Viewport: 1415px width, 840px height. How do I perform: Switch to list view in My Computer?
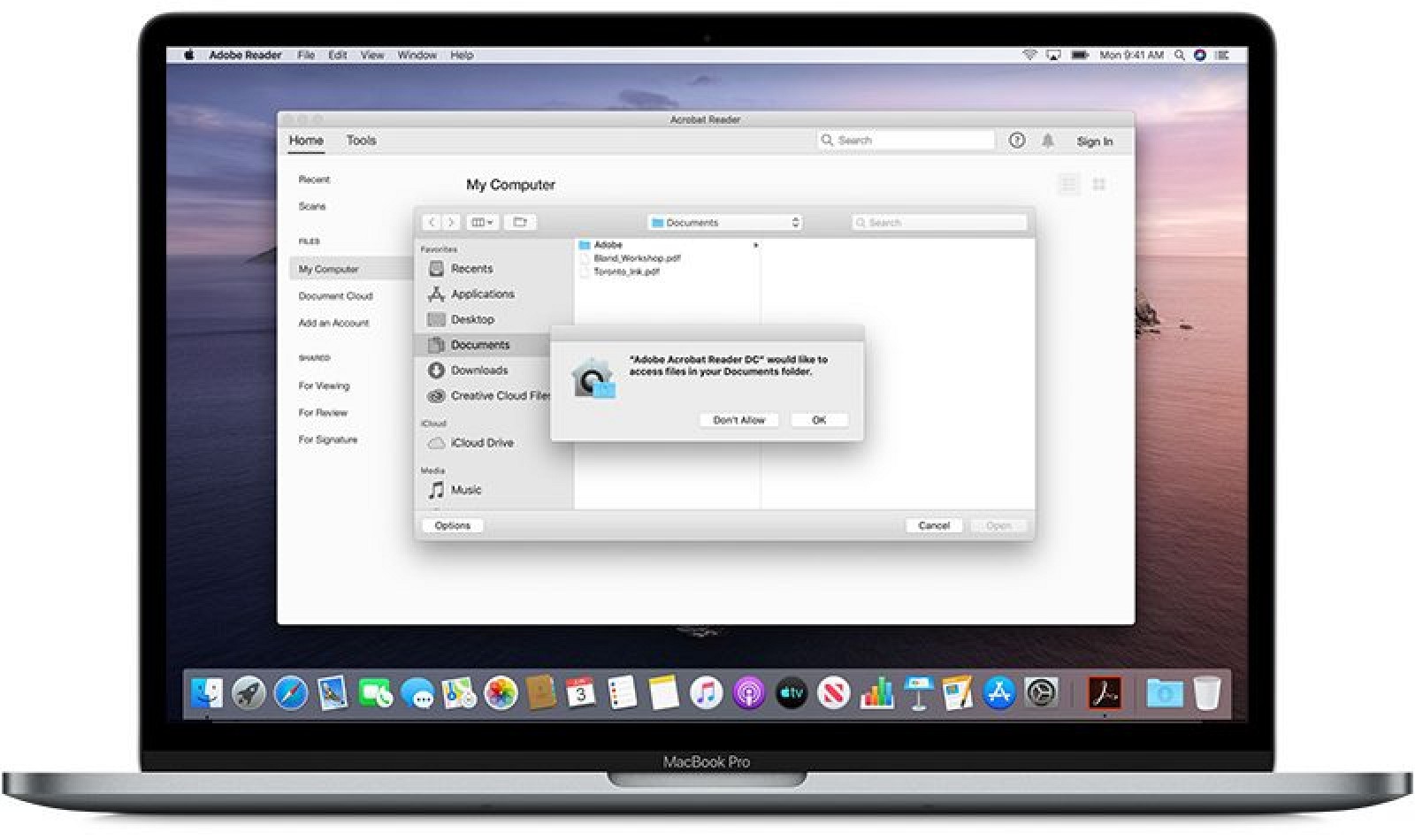1069,184
